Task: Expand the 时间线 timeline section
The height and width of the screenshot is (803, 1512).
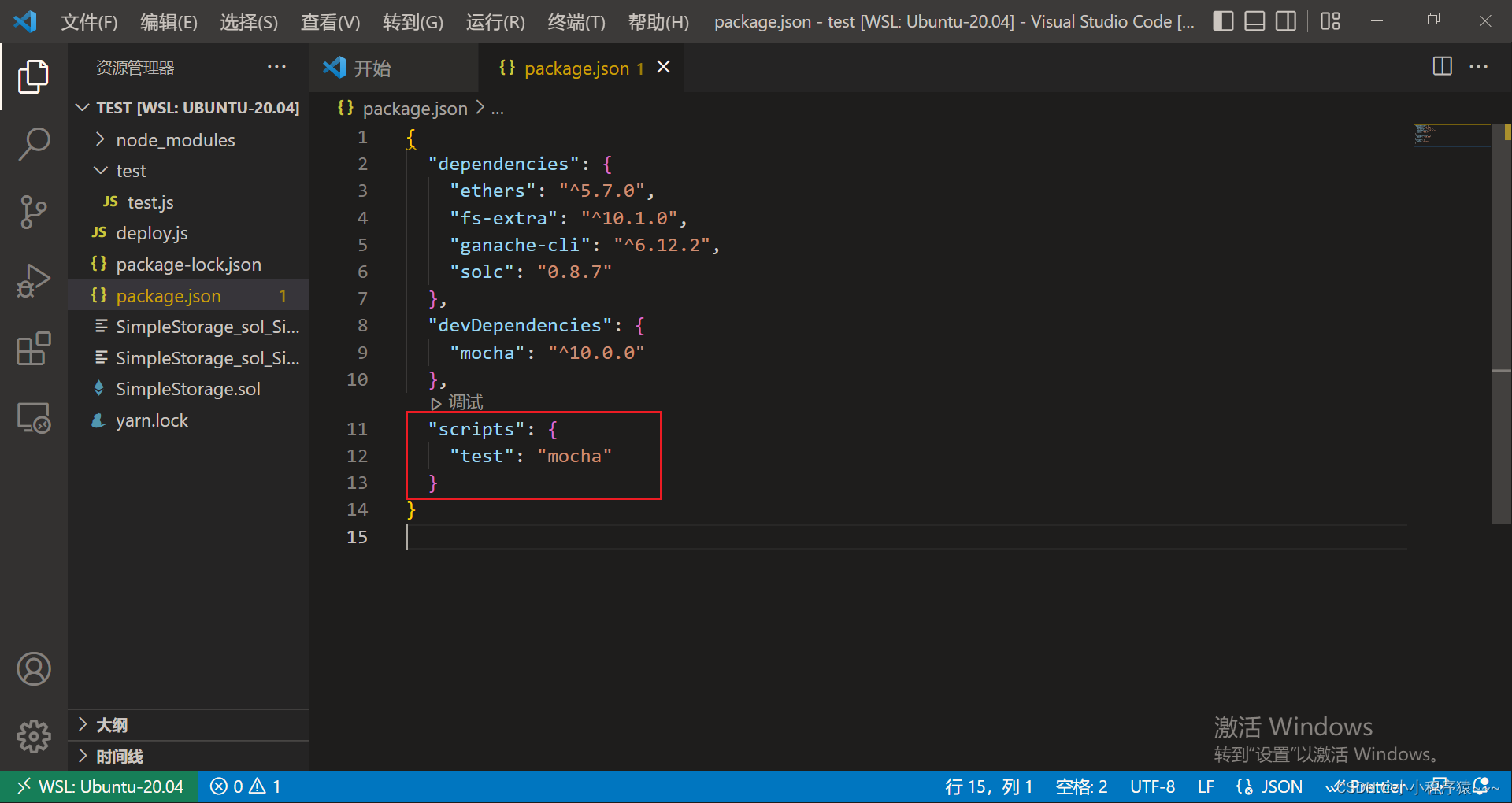Action: [x=189, y=757]
